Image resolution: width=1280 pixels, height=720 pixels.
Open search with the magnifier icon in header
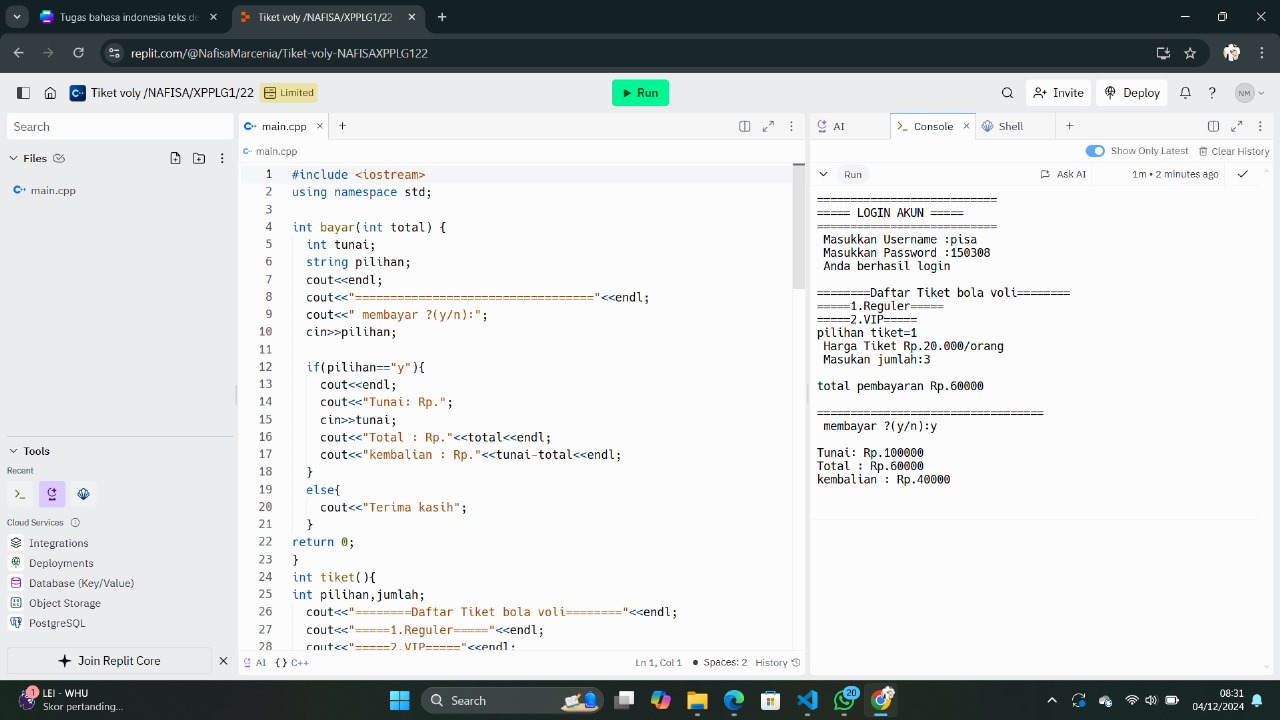pyautogui.click(x=1007, y=92)
